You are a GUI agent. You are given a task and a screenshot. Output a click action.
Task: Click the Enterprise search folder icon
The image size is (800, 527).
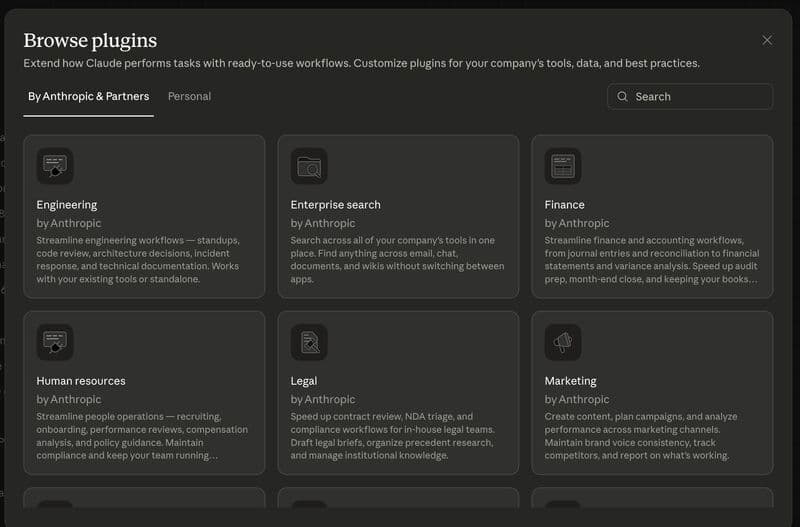(x=309, y=166)
